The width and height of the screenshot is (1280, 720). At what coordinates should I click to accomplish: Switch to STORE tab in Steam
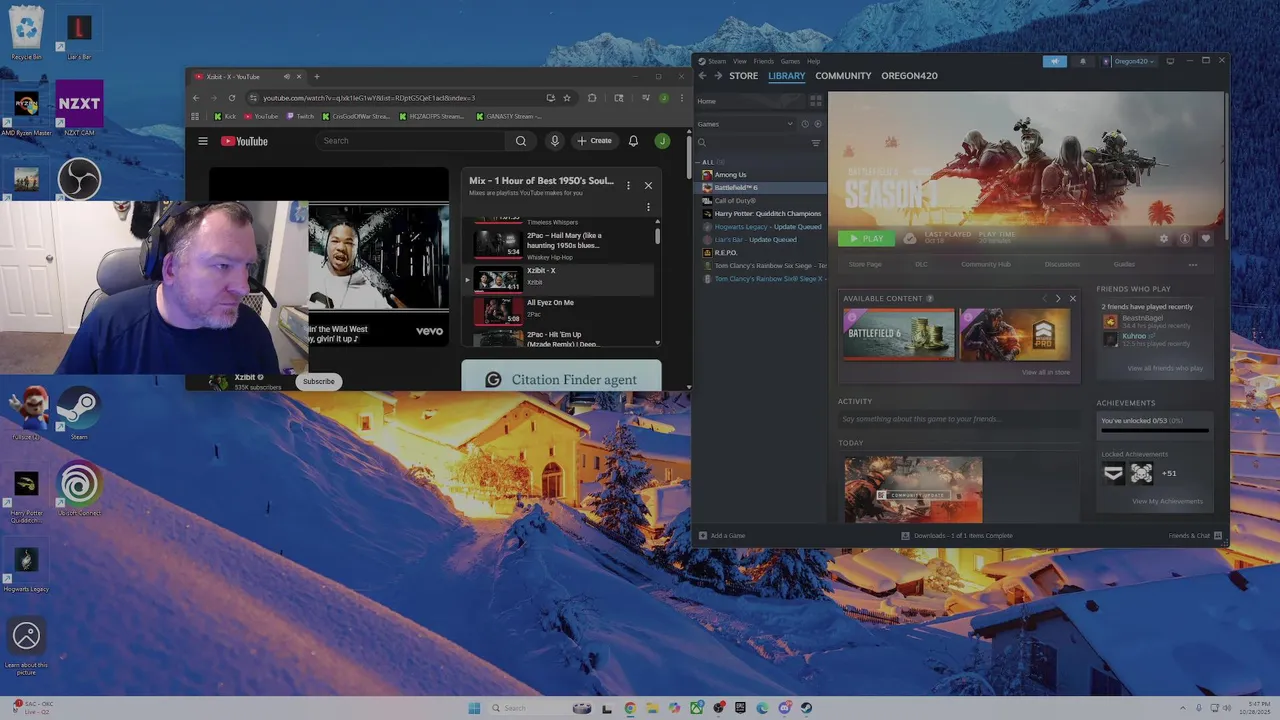[x=743, y=76]
